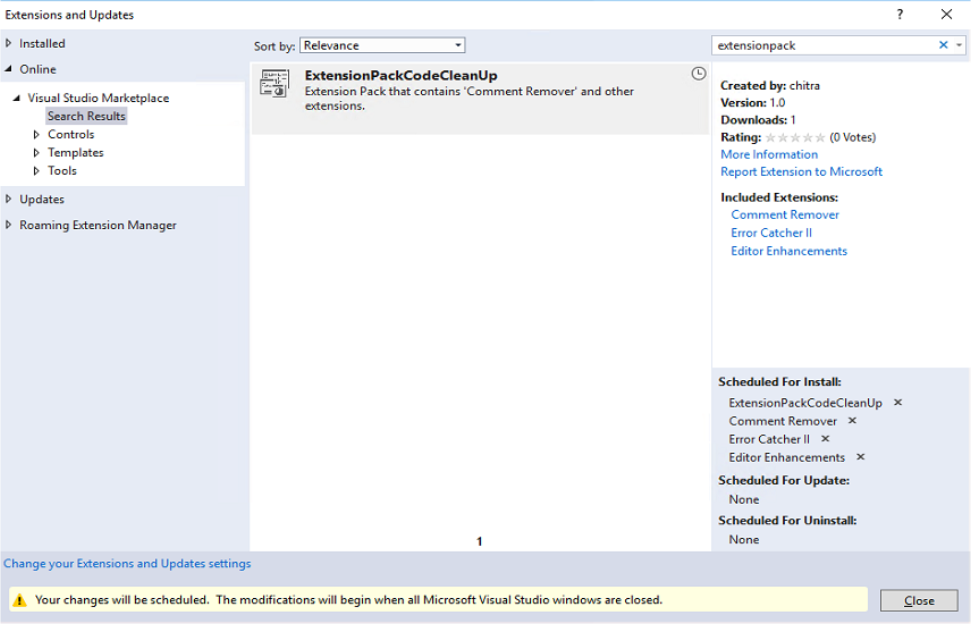Open the help question mark button
Image resolution: width=971 pixels, height=624 pixels.
coord(900,14)
